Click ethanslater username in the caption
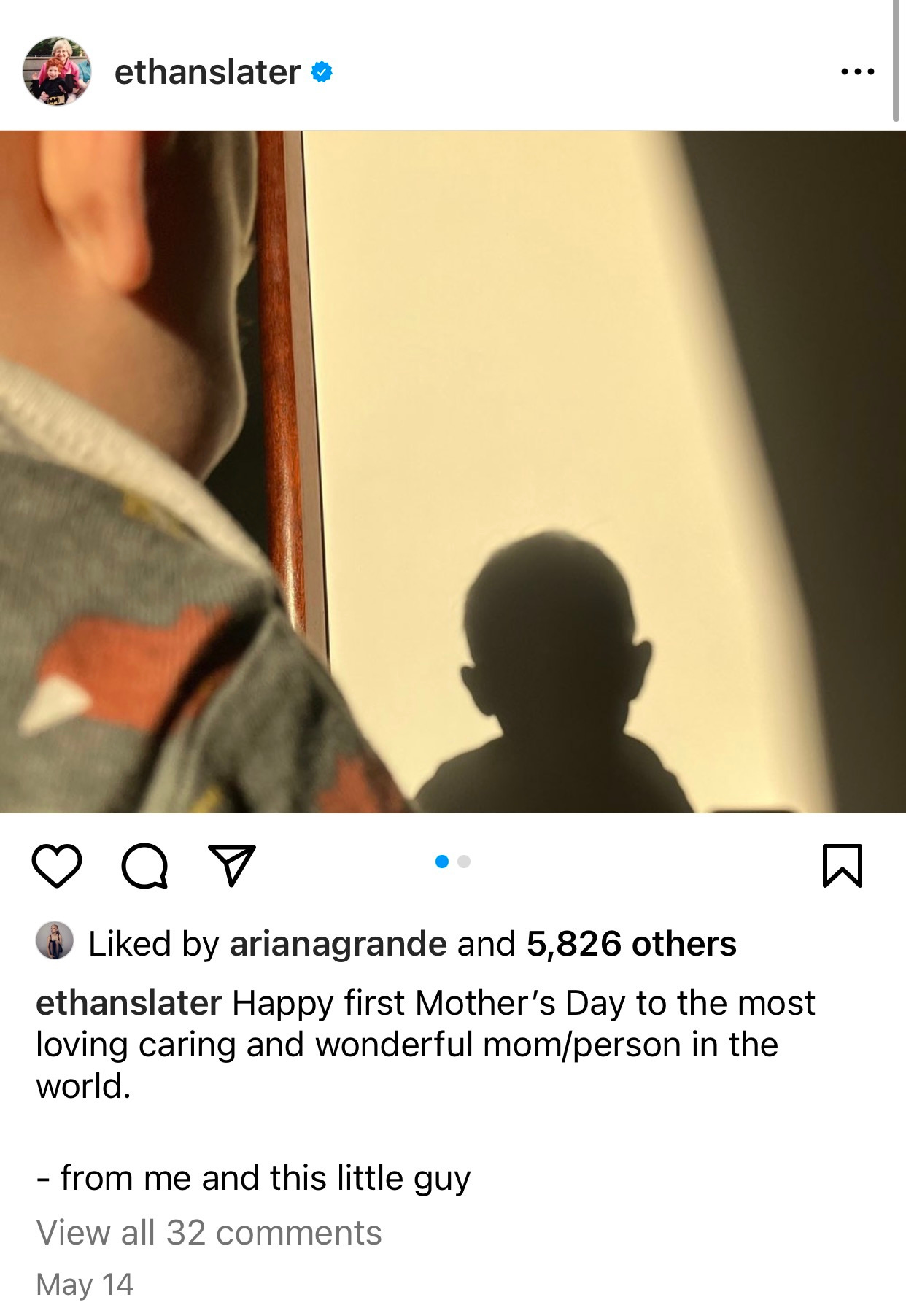 pyautogui.click(x=129, y=1003)
